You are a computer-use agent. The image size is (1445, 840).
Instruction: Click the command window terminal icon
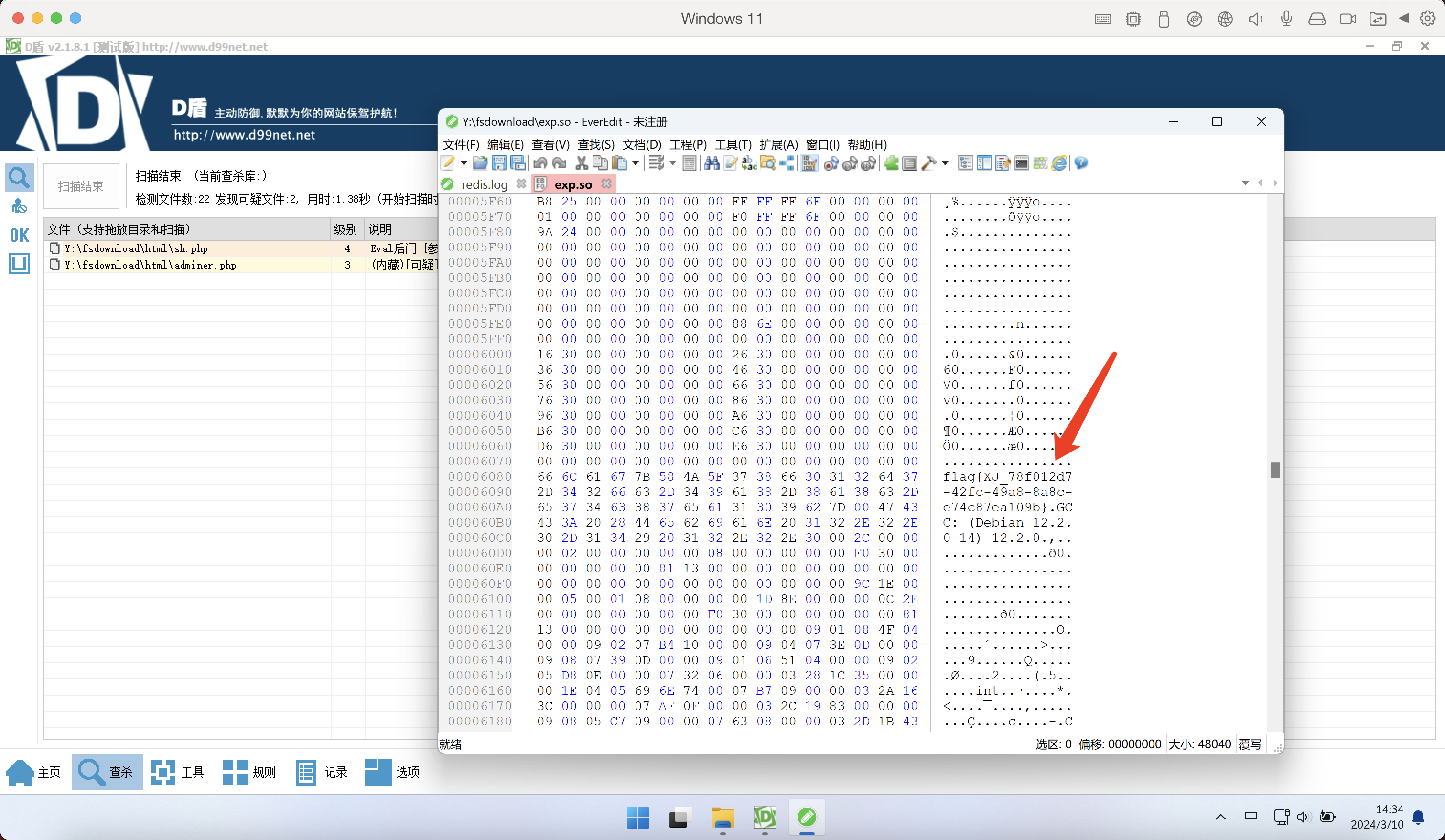pos(1021,163)
